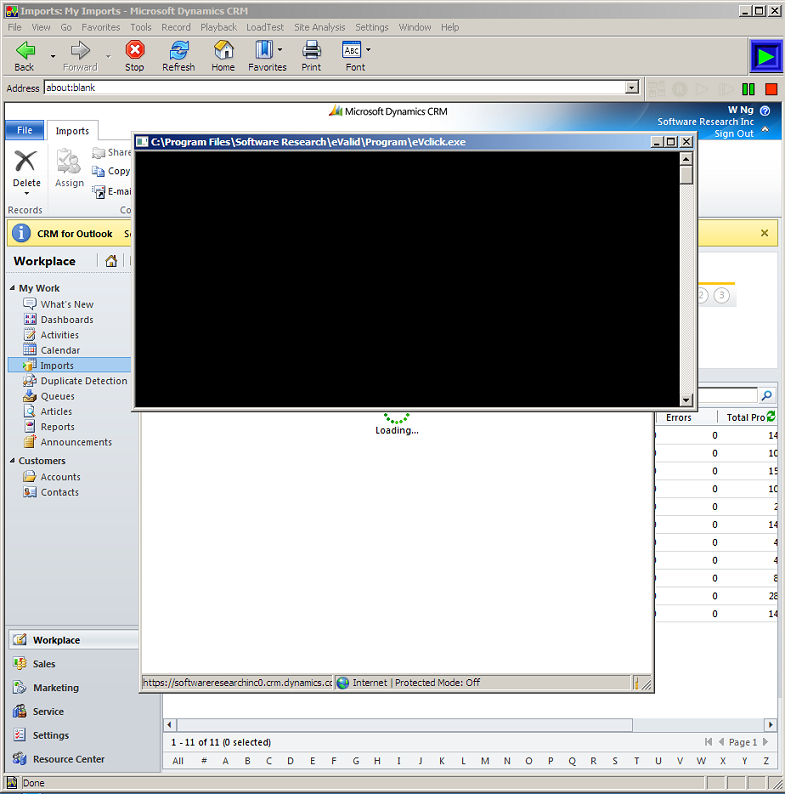This screenshot has width=785, height=794.
Task: Open Accounts under Customers
Action: 60,477
